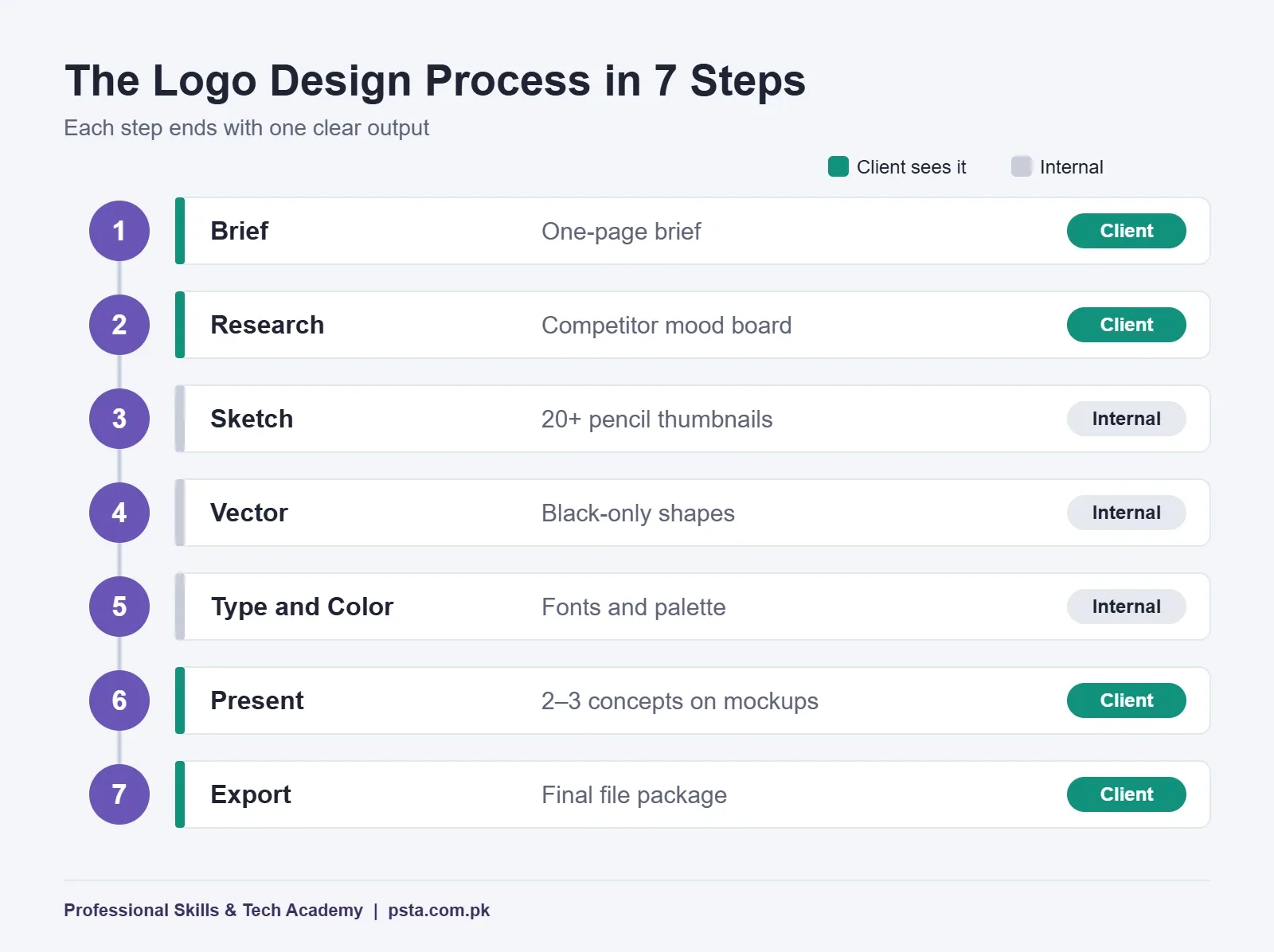Click the step 6 number circle
This screenshot has width=1274, height=952.
click(119, 700)
